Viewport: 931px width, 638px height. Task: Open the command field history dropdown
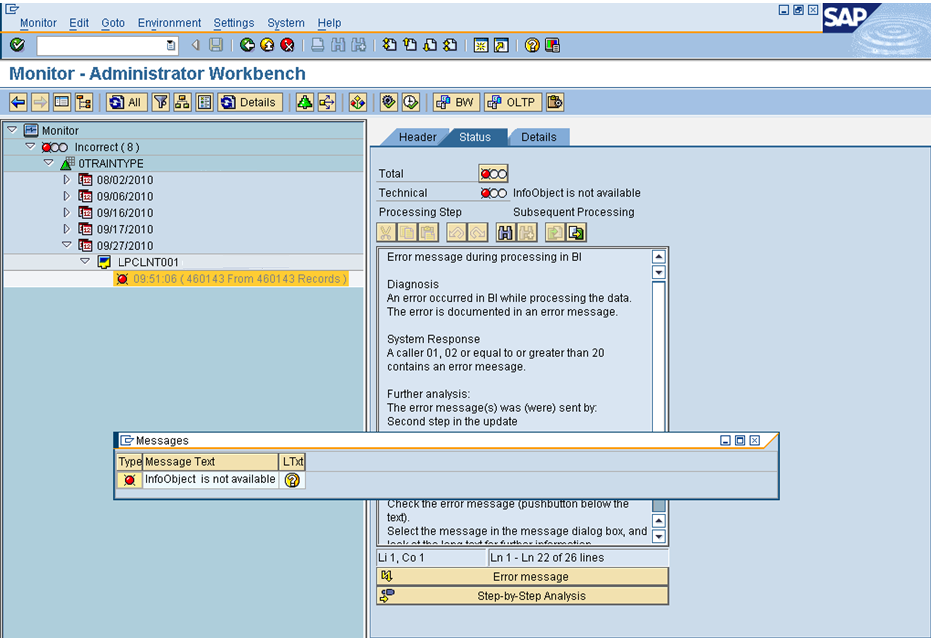[x=170, y=45]
